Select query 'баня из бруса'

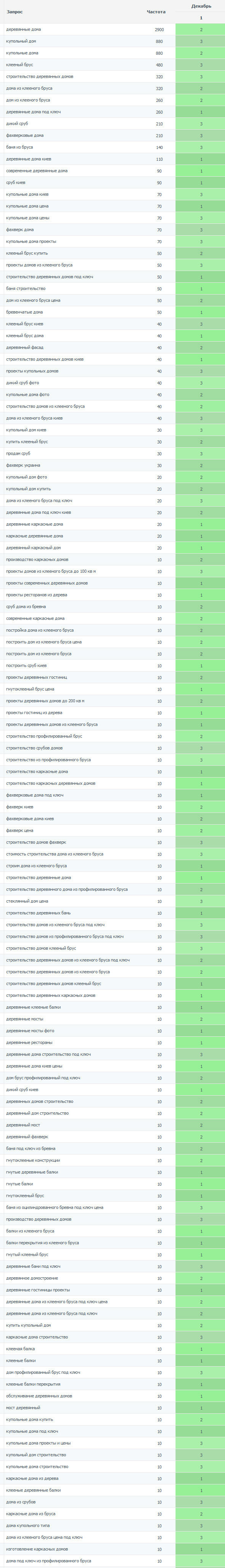(19, 147)
